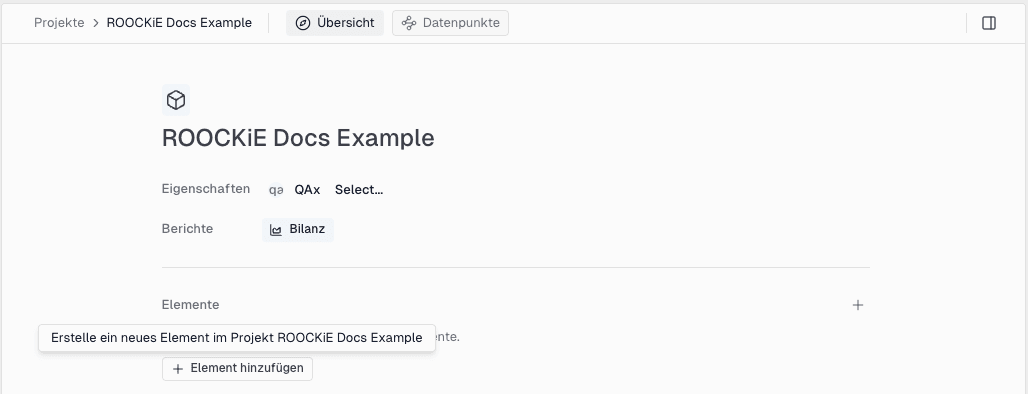The height and width of the screenshot is (394, 1028).
Task: Click the plus icon beside Elemente heading
Action: point(858,305)
